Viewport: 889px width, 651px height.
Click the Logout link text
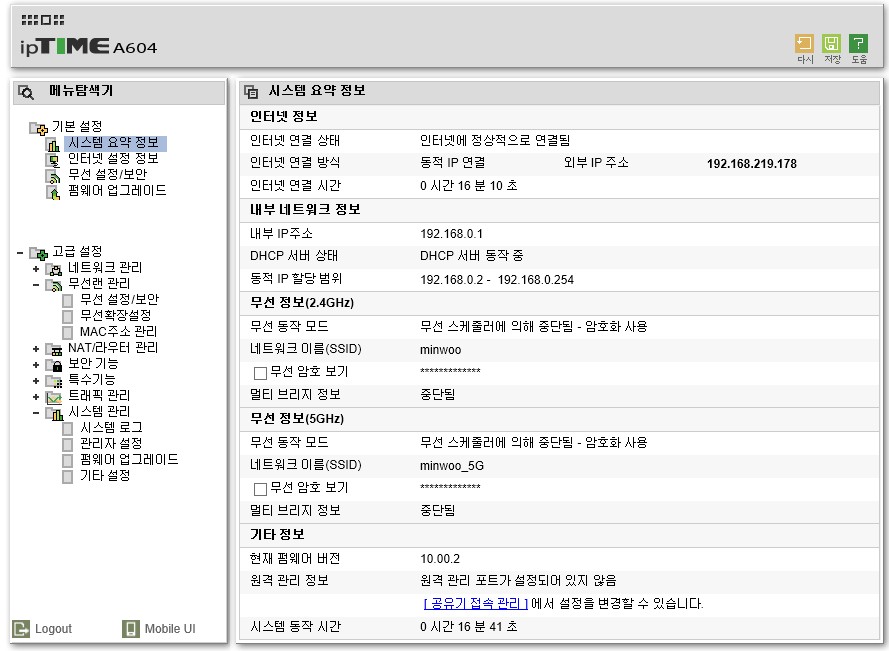53,629
